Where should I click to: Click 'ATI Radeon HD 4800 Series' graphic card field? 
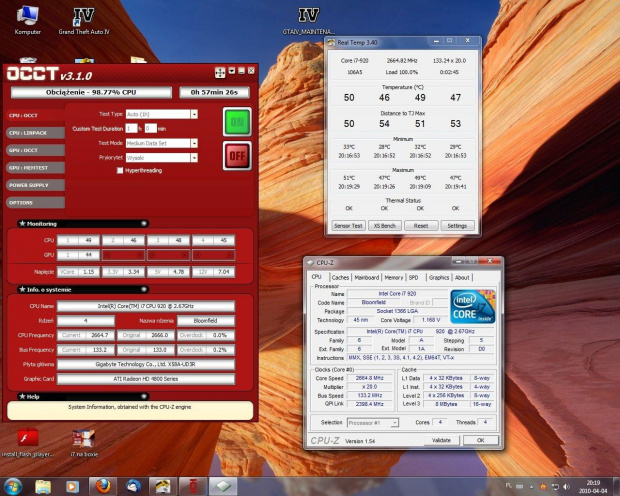146,379
